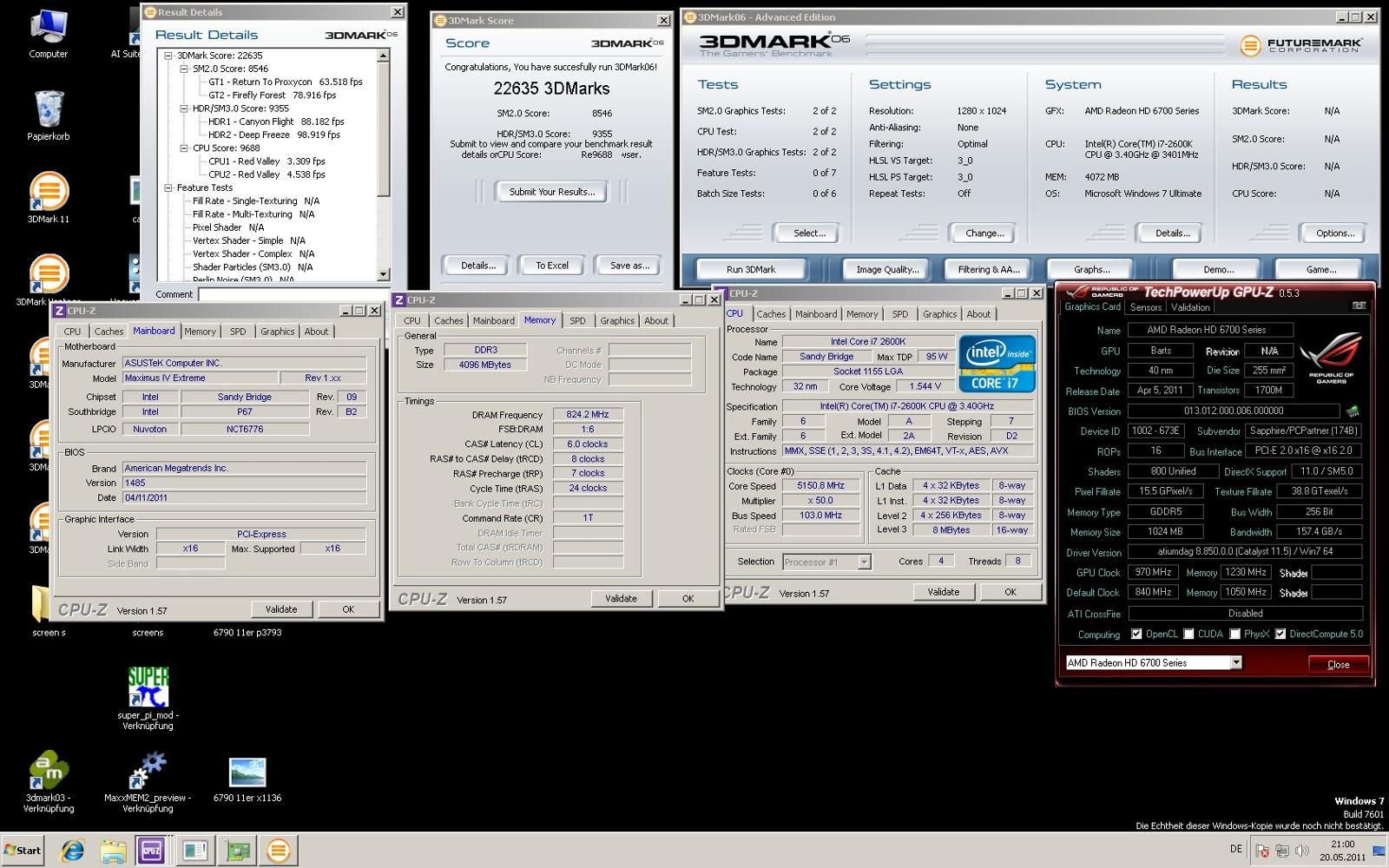
Task: Click Result Details scrollbar up arrow
Action: pos(383,56)
